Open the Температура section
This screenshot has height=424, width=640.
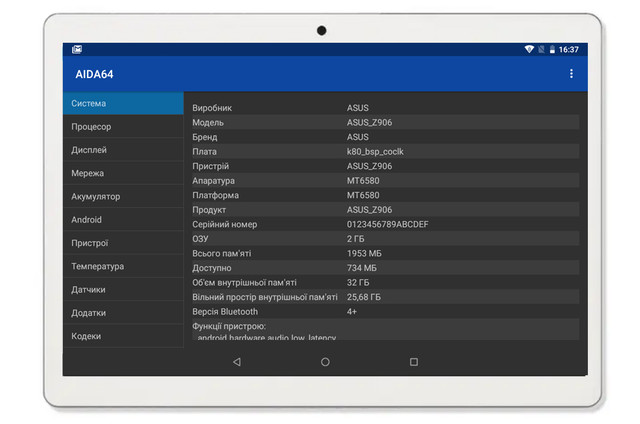[x=123, y=267]
